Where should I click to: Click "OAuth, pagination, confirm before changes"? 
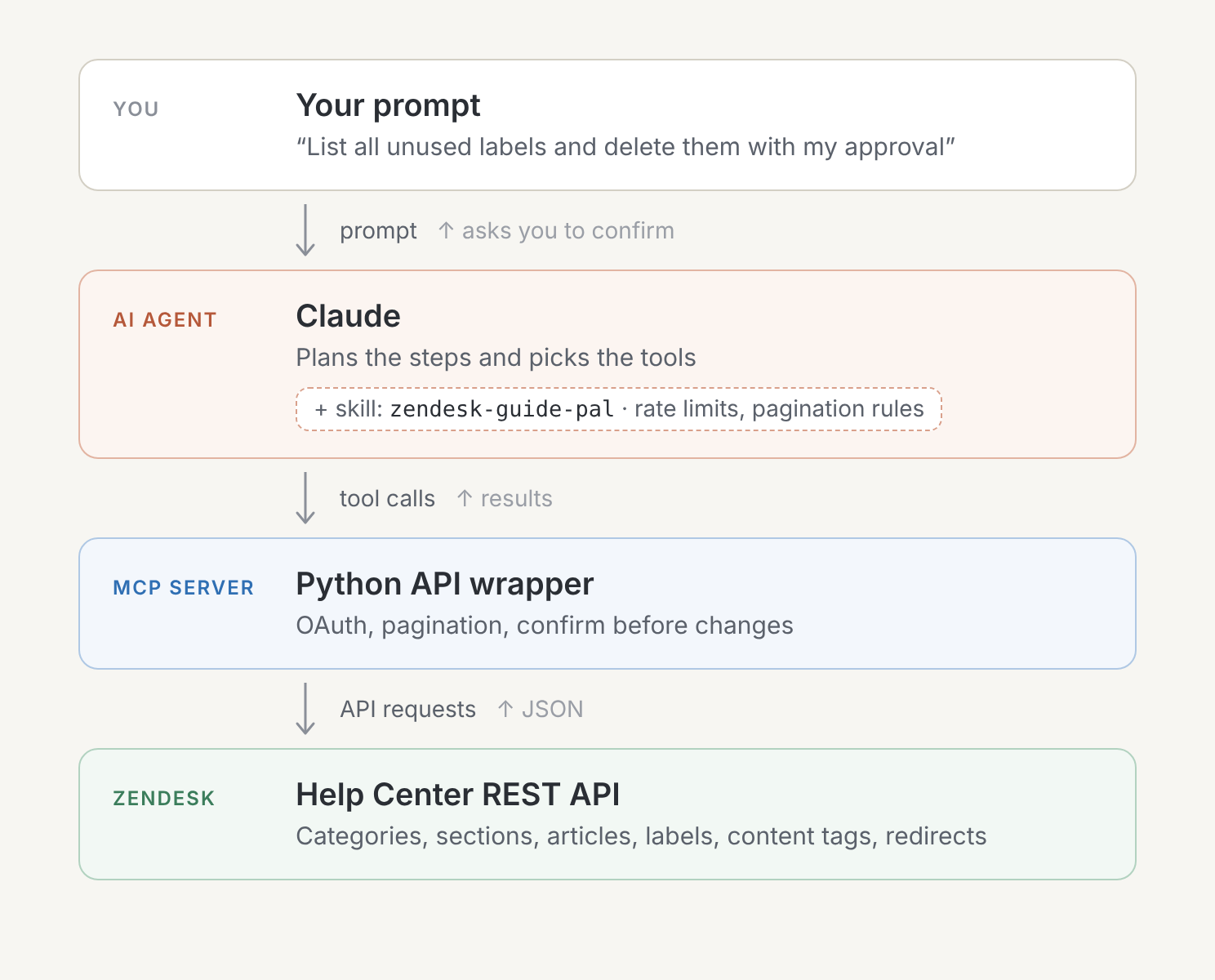[x=545, y=626]
